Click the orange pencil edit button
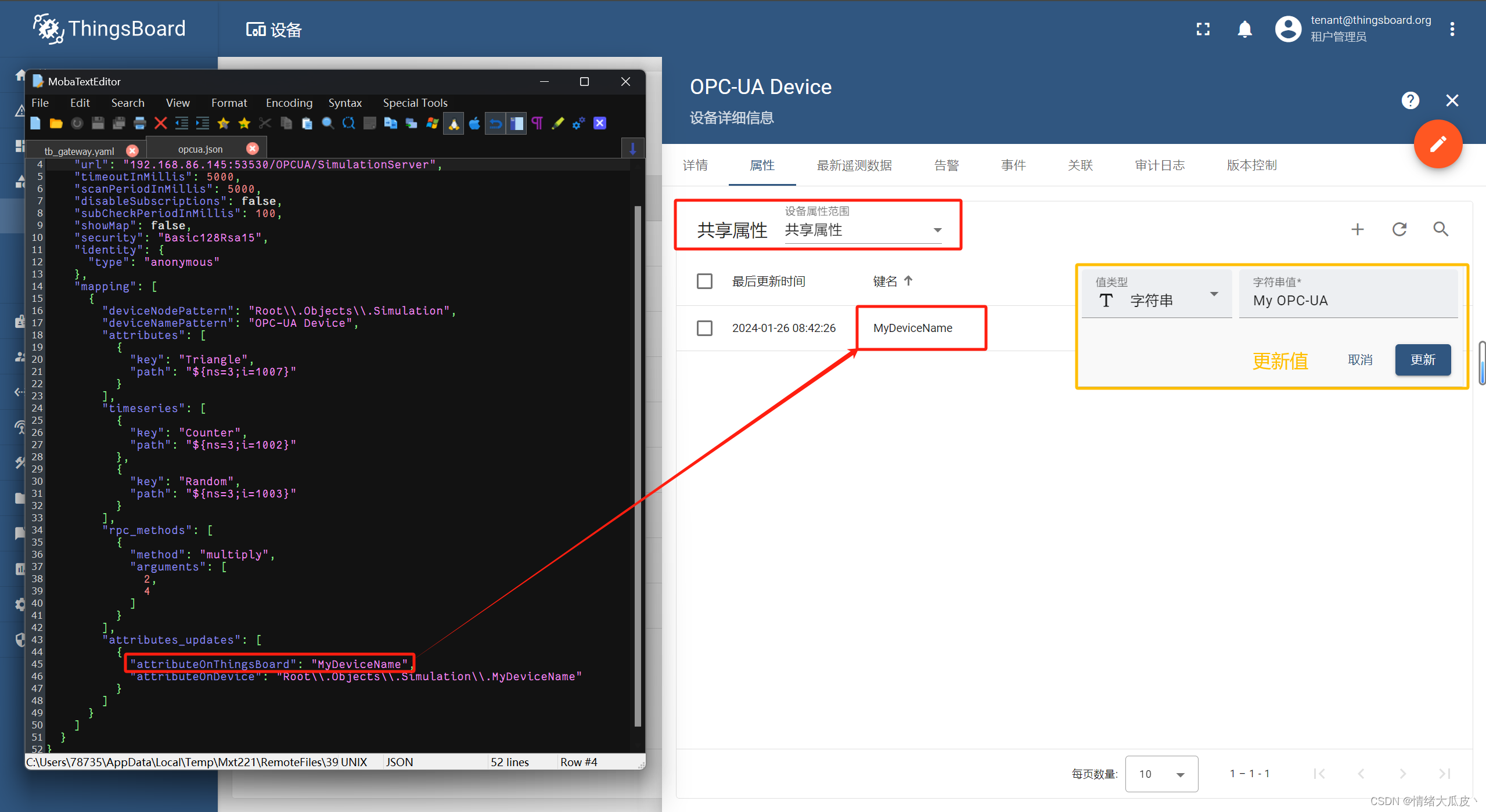 pos(1438,145)
